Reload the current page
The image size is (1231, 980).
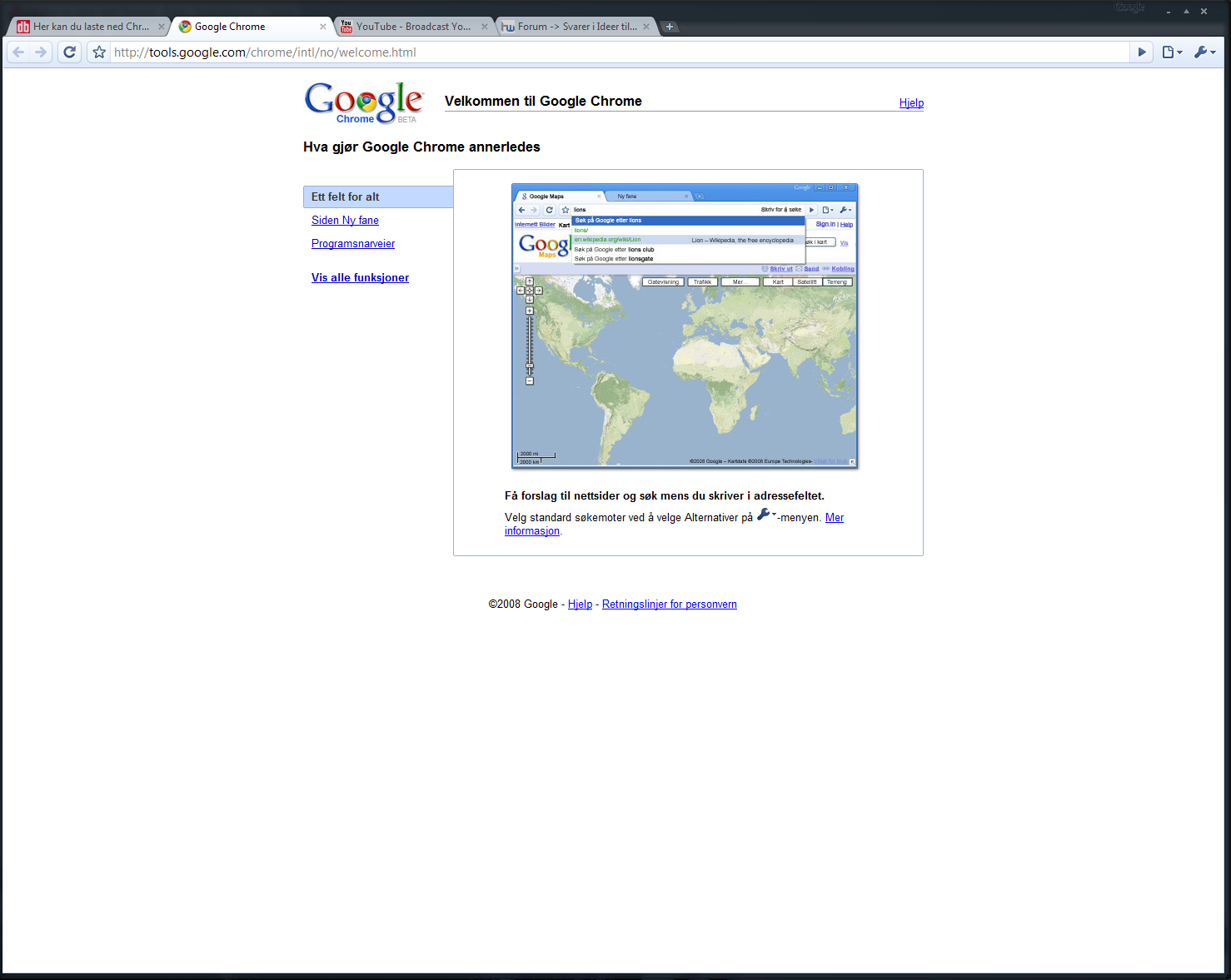tap(70, 52)
